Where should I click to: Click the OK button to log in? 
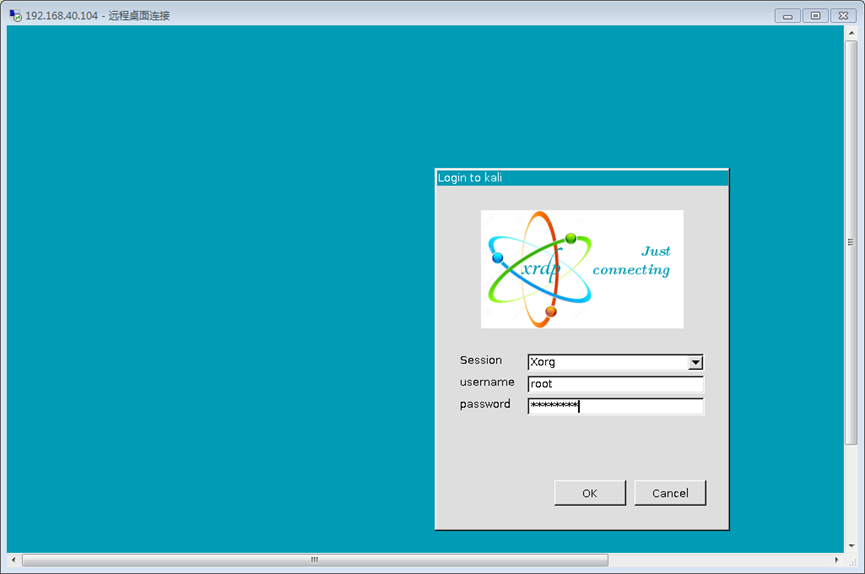click(590, 493)
